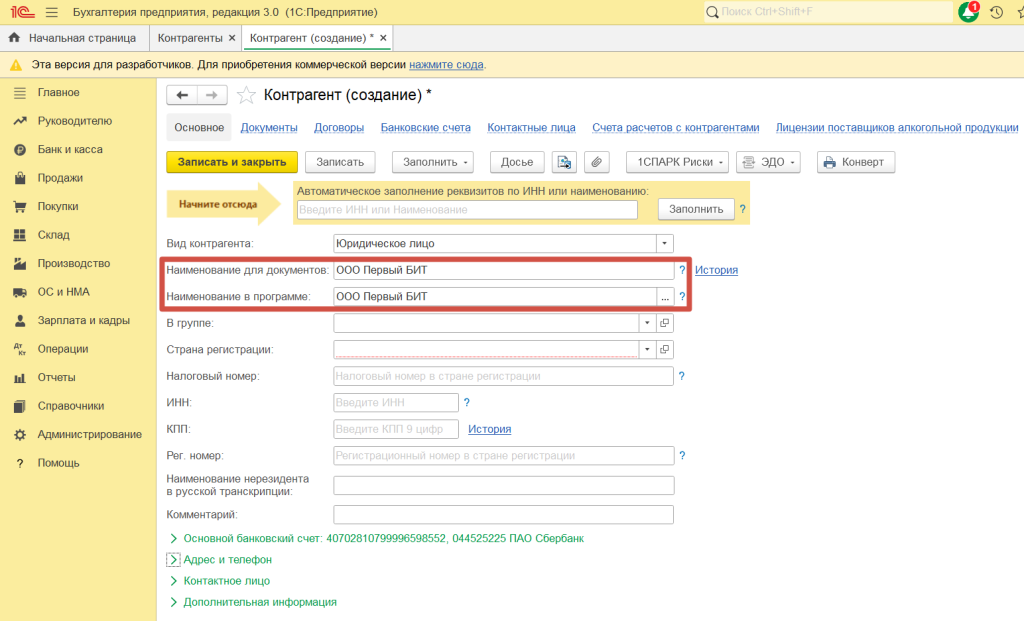1024x621 pixels.
Task: Click the favorites star icon beside title
Action: [x=246, y=96]
